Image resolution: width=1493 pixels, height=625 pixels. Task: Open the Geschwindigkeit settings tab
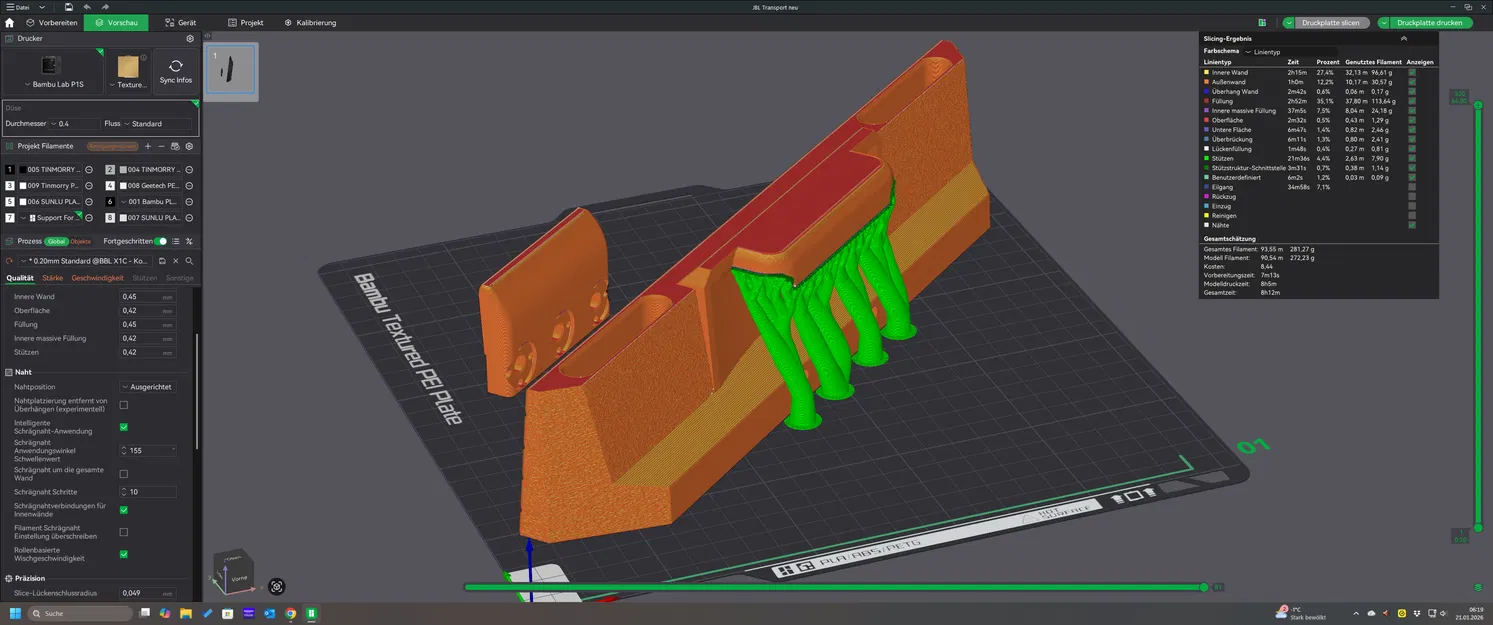[98, 278]
